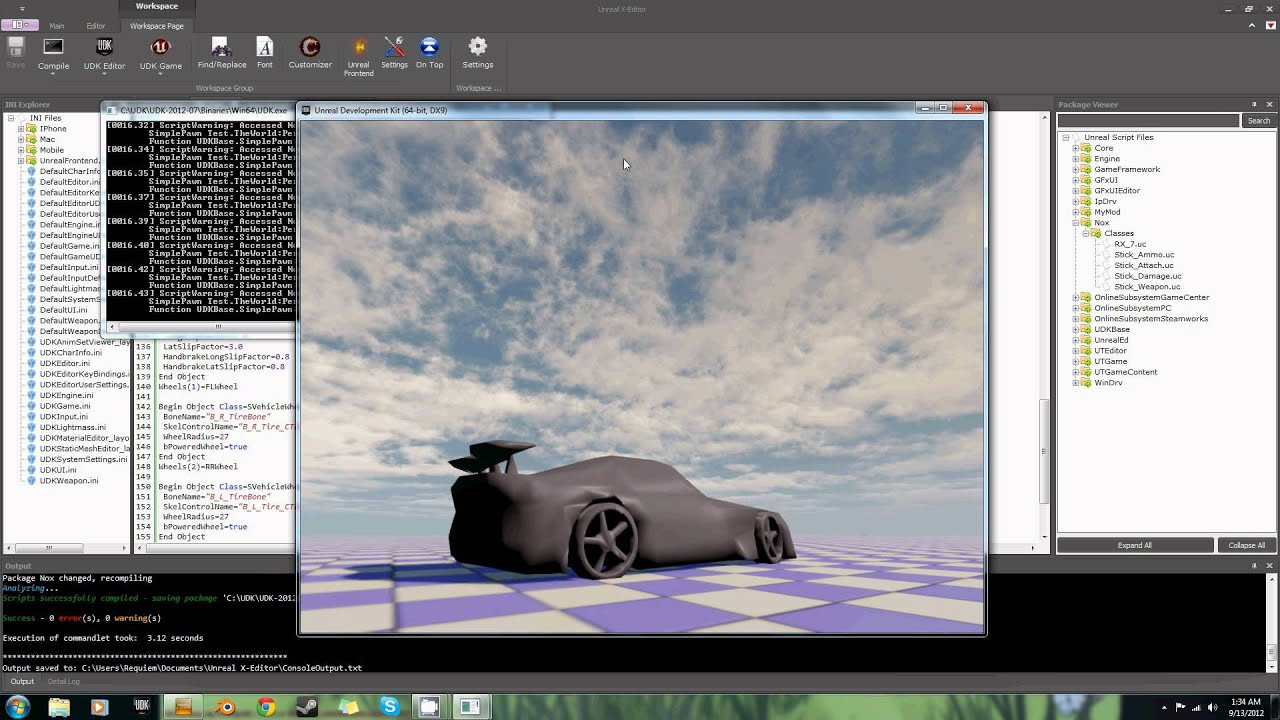Open Google Chrome from the taskbar
This screenshot has height=720, width=1280.
coord(266,707)
